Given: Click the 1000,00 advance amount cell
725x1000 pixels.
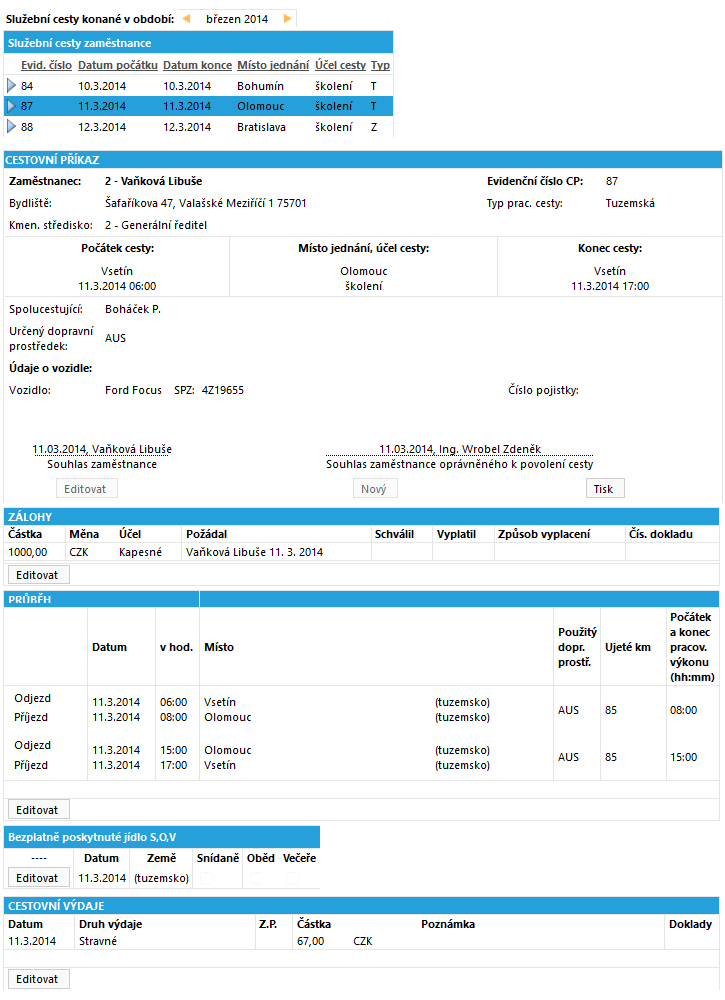Looking at the screenshot, I should [x=27, y=552].
